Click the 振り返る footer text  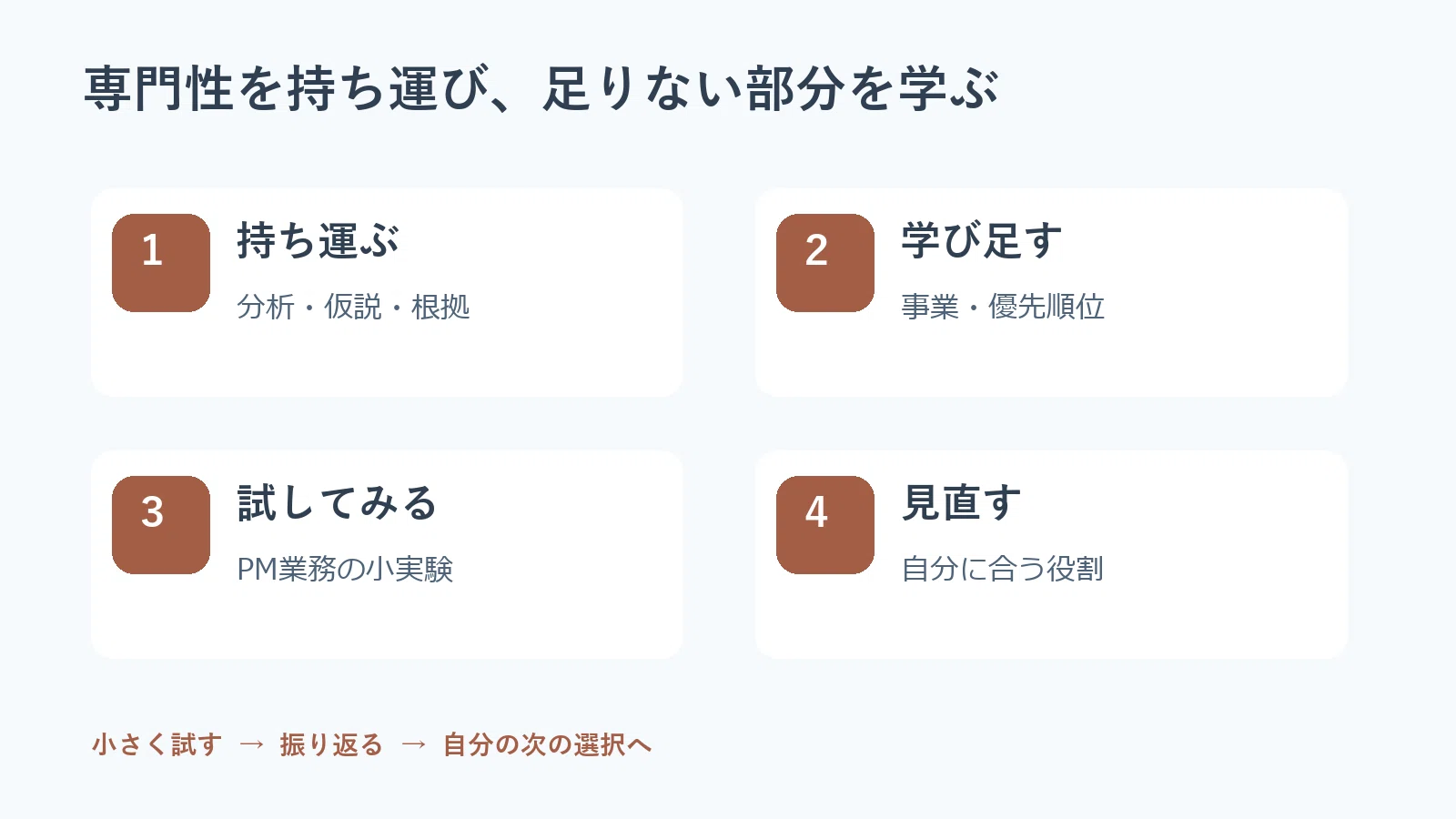(x=331, y=744)
